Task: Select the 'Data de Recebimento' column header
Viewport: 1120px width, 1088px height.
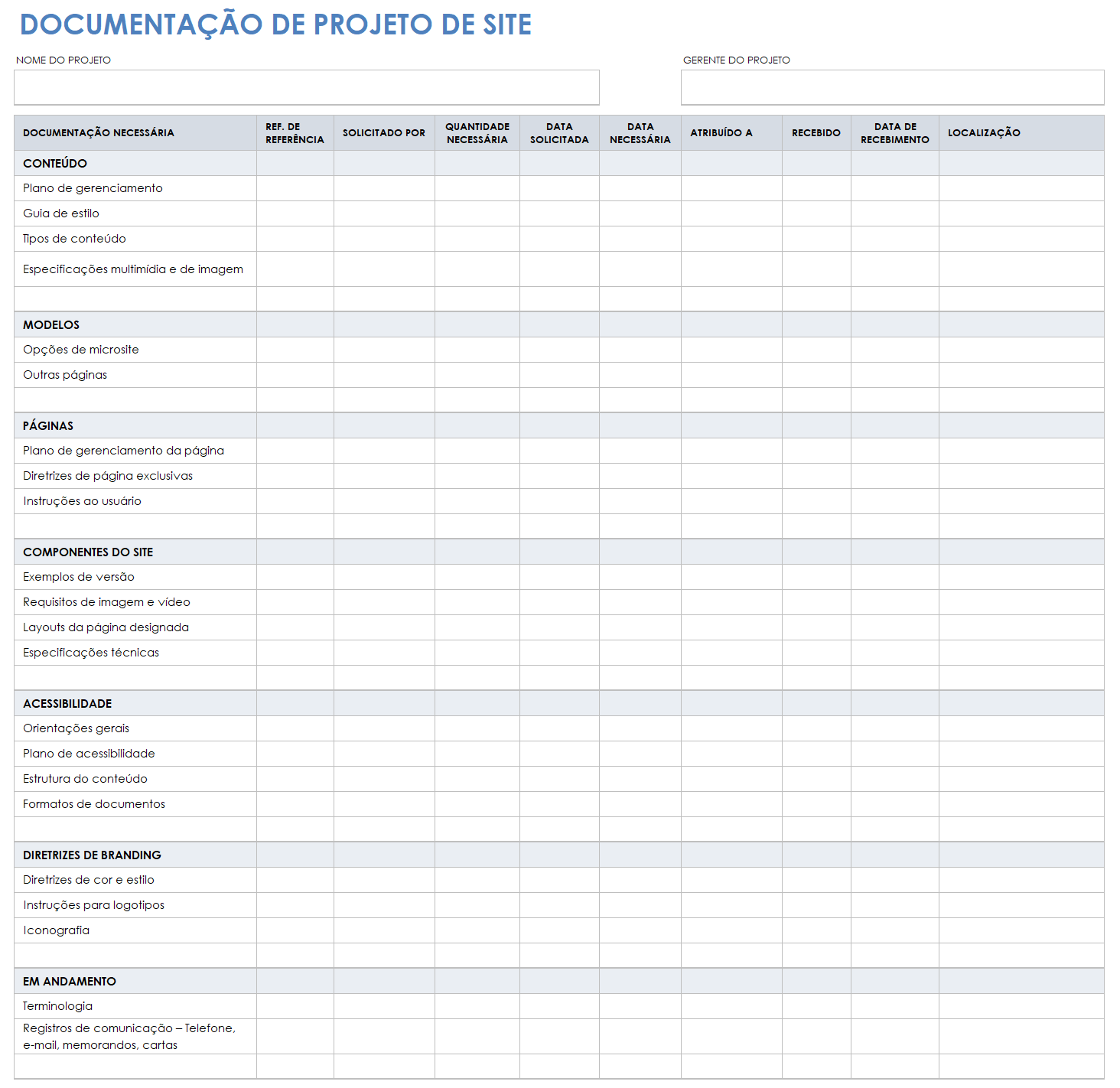Action: 895,133
